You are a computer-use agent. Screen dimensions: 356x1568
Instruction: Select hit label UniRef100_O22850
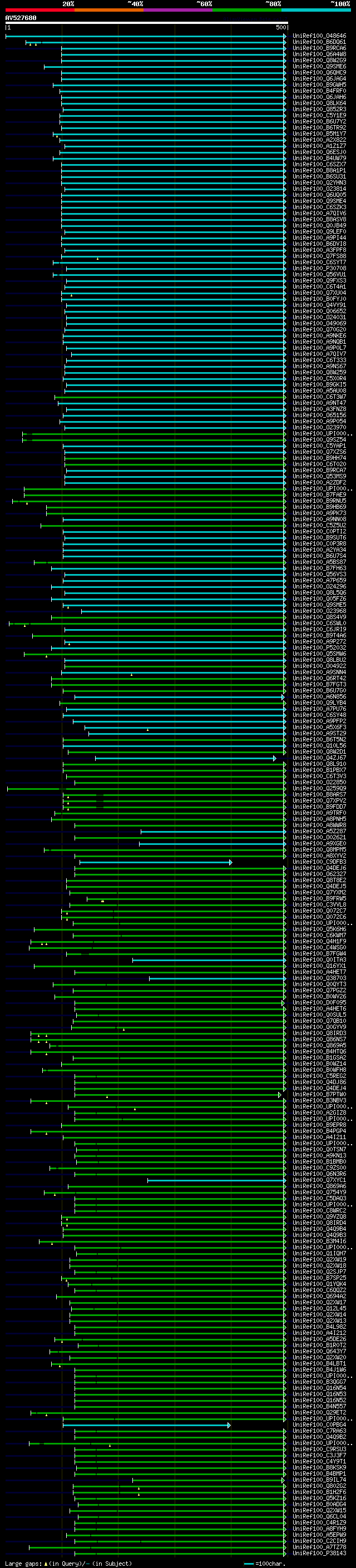(319, 783)
